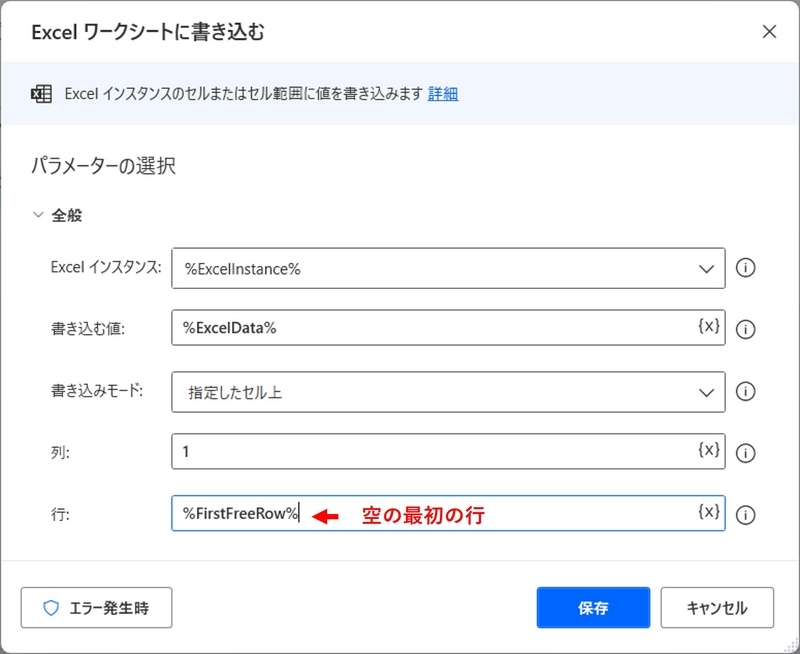Open the Excel インスタンス dropdown
Screen dimensions: 800x654
point(706,268)
